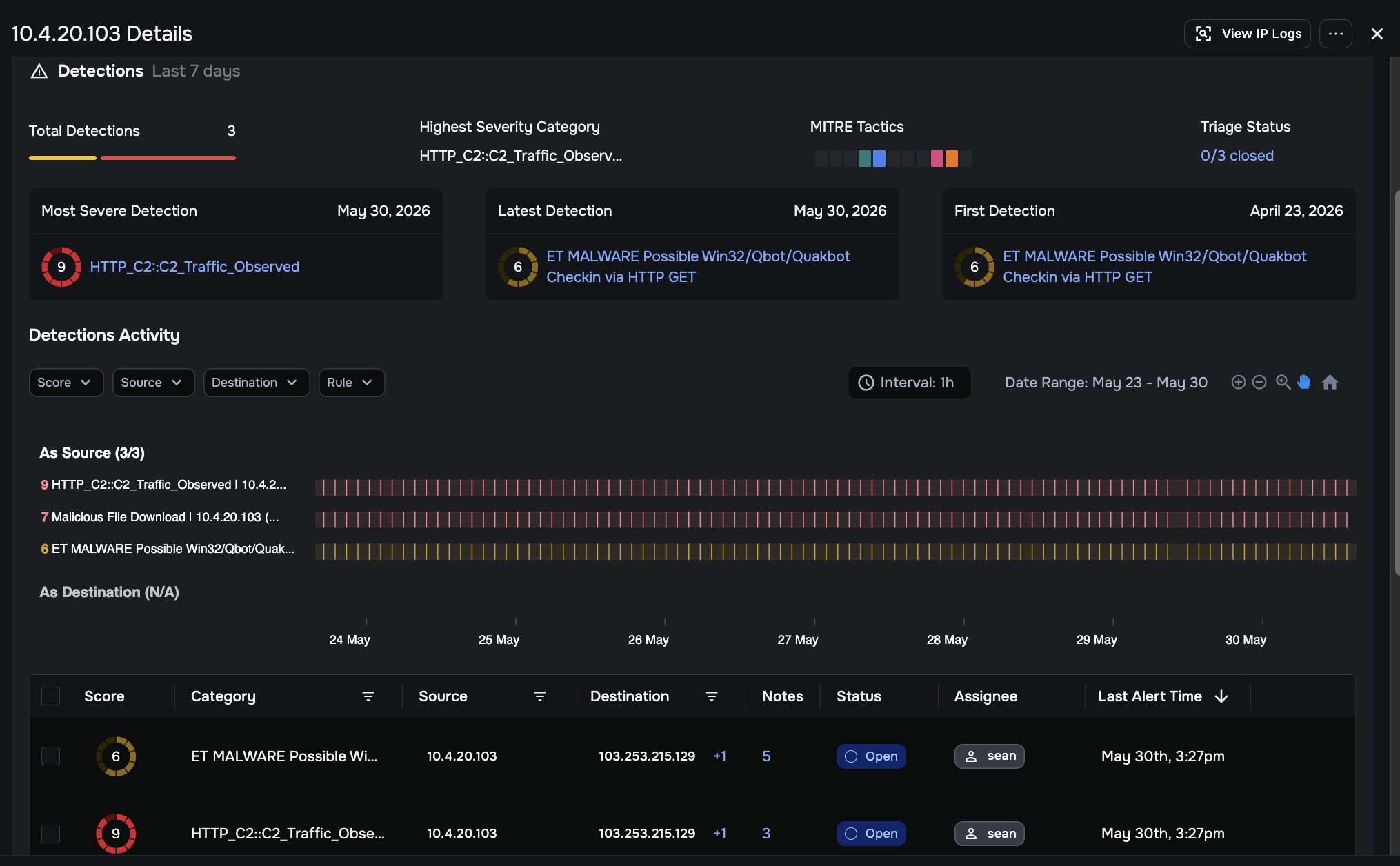Toggle the select-all checkbox in table header
The height and width of the screenshot is (866, 1400).
50,696
